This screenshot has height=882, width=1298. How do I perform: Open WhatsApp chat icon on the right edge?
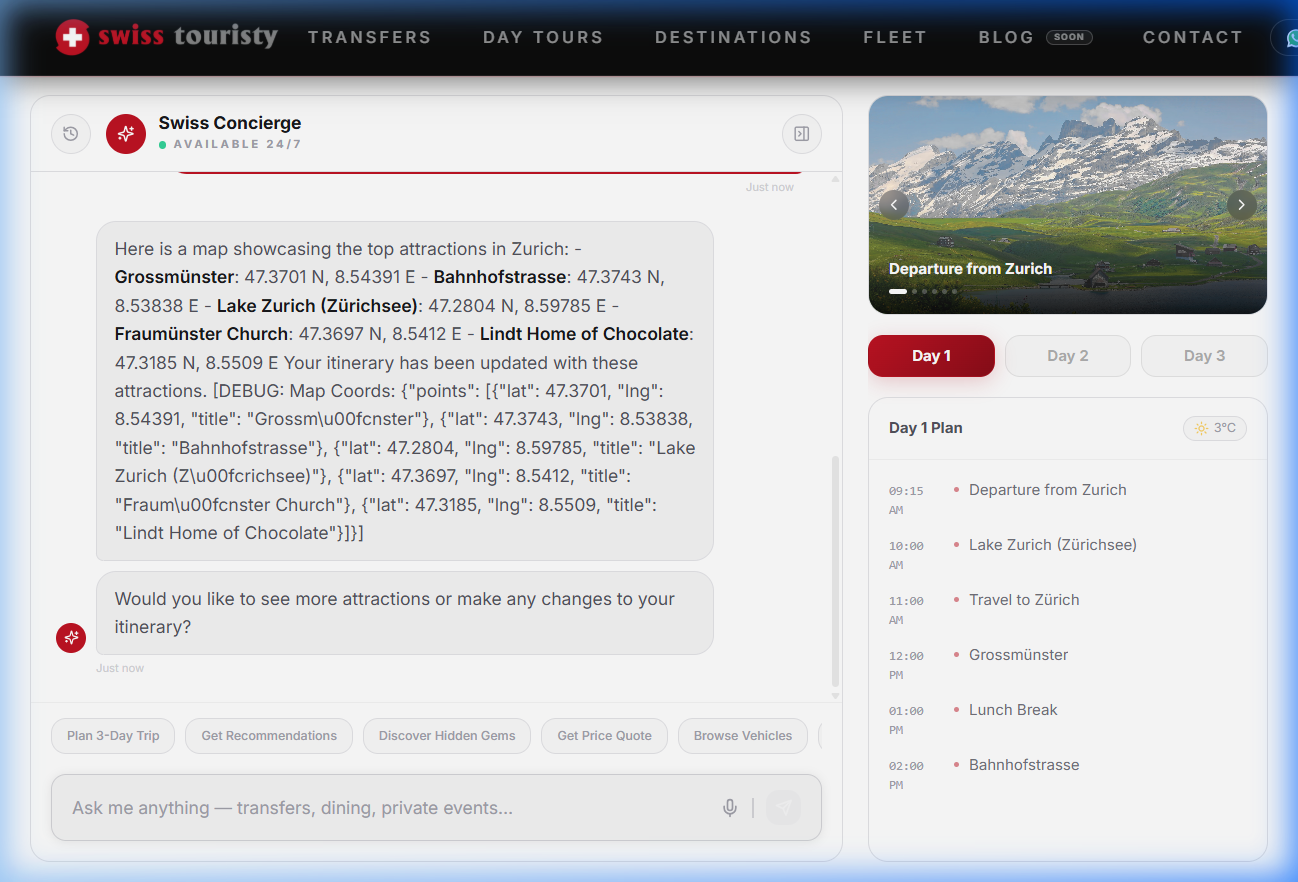1290,38
